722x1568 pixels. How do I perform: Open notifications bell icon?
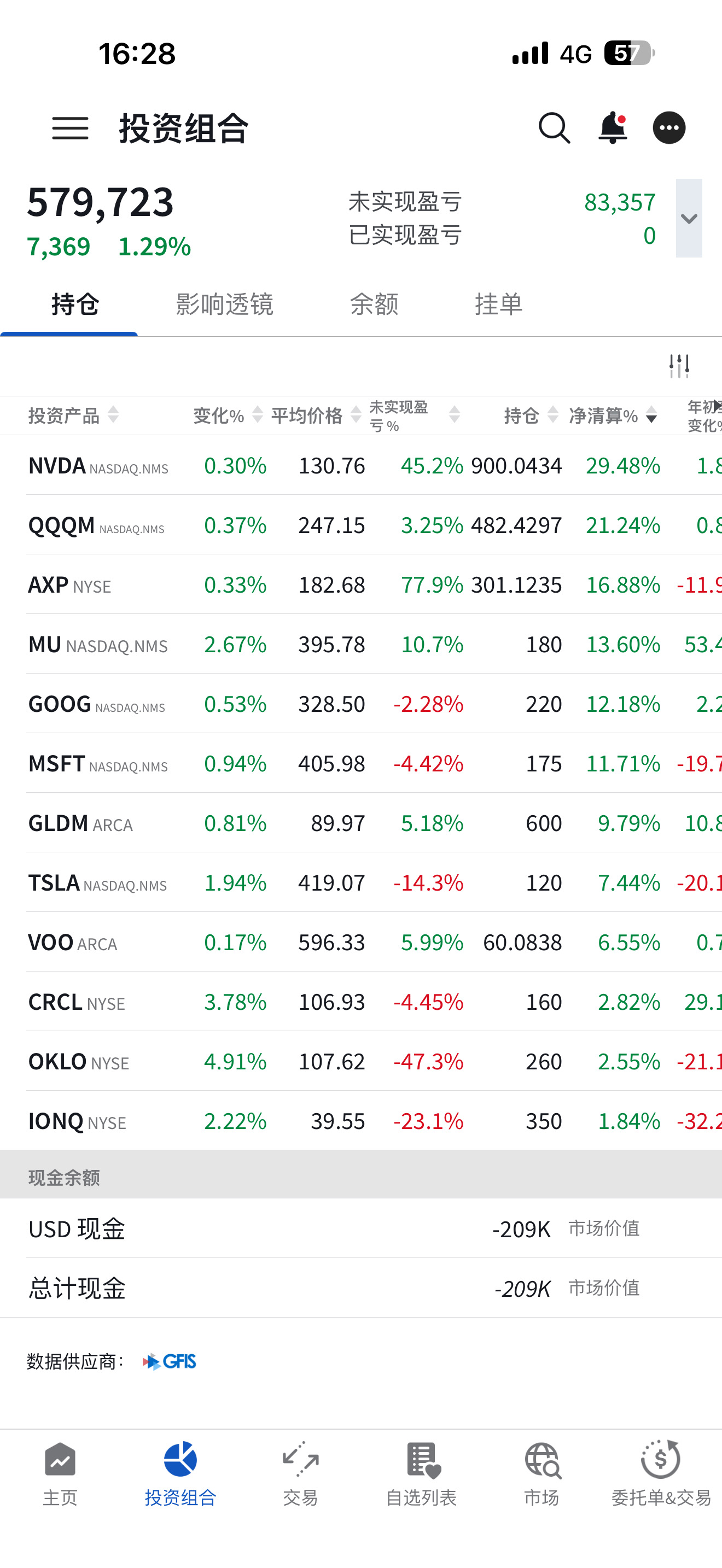[x=613, y=128]
